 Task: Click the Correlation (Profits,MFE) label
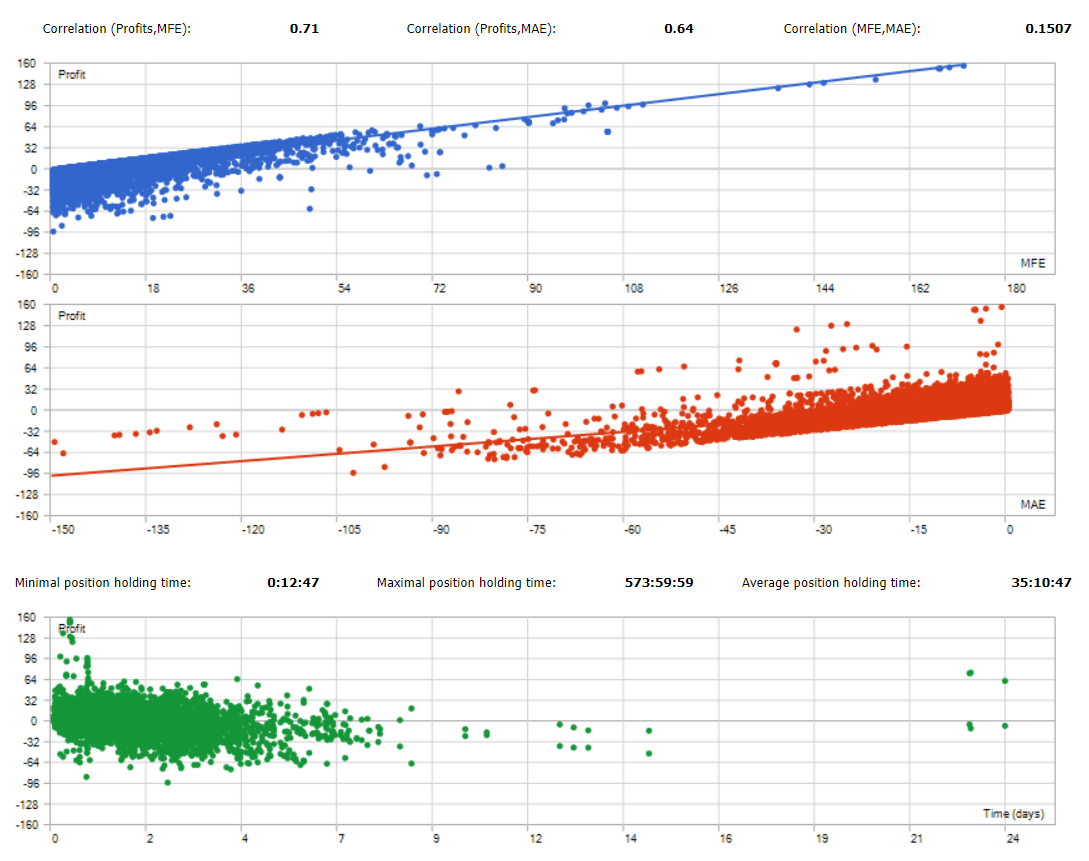(x=116, y=29)
